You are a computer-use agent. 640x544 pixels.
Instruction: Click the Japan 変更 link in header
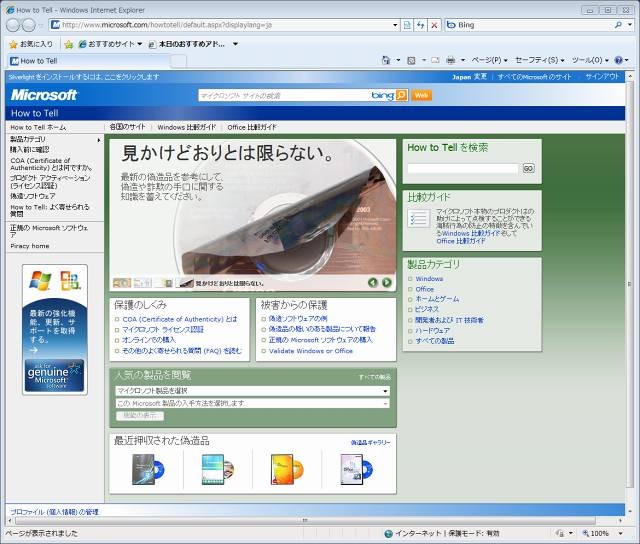tap(469, 76)
